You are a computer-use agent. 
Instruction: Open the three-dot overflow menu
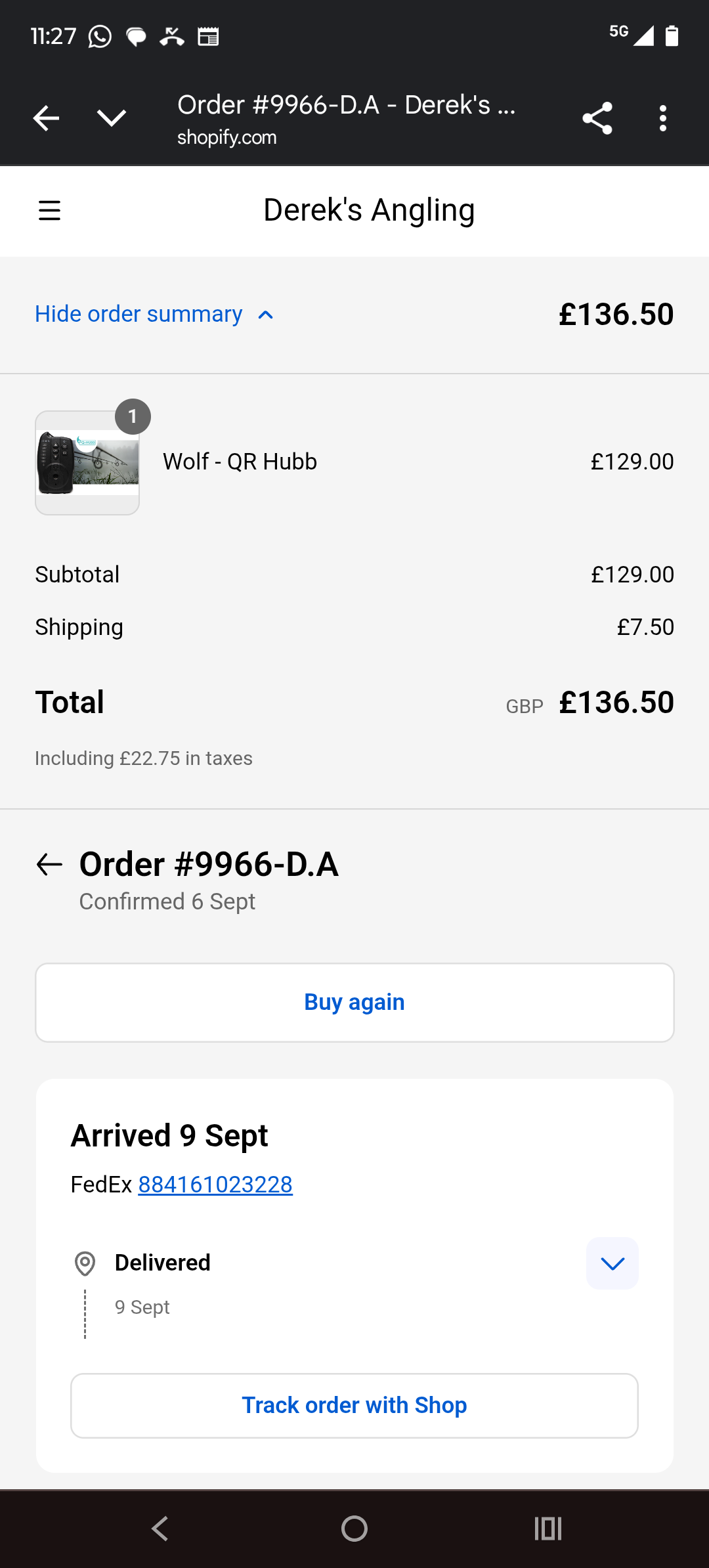pyautogui.click(x=663, y=118)
